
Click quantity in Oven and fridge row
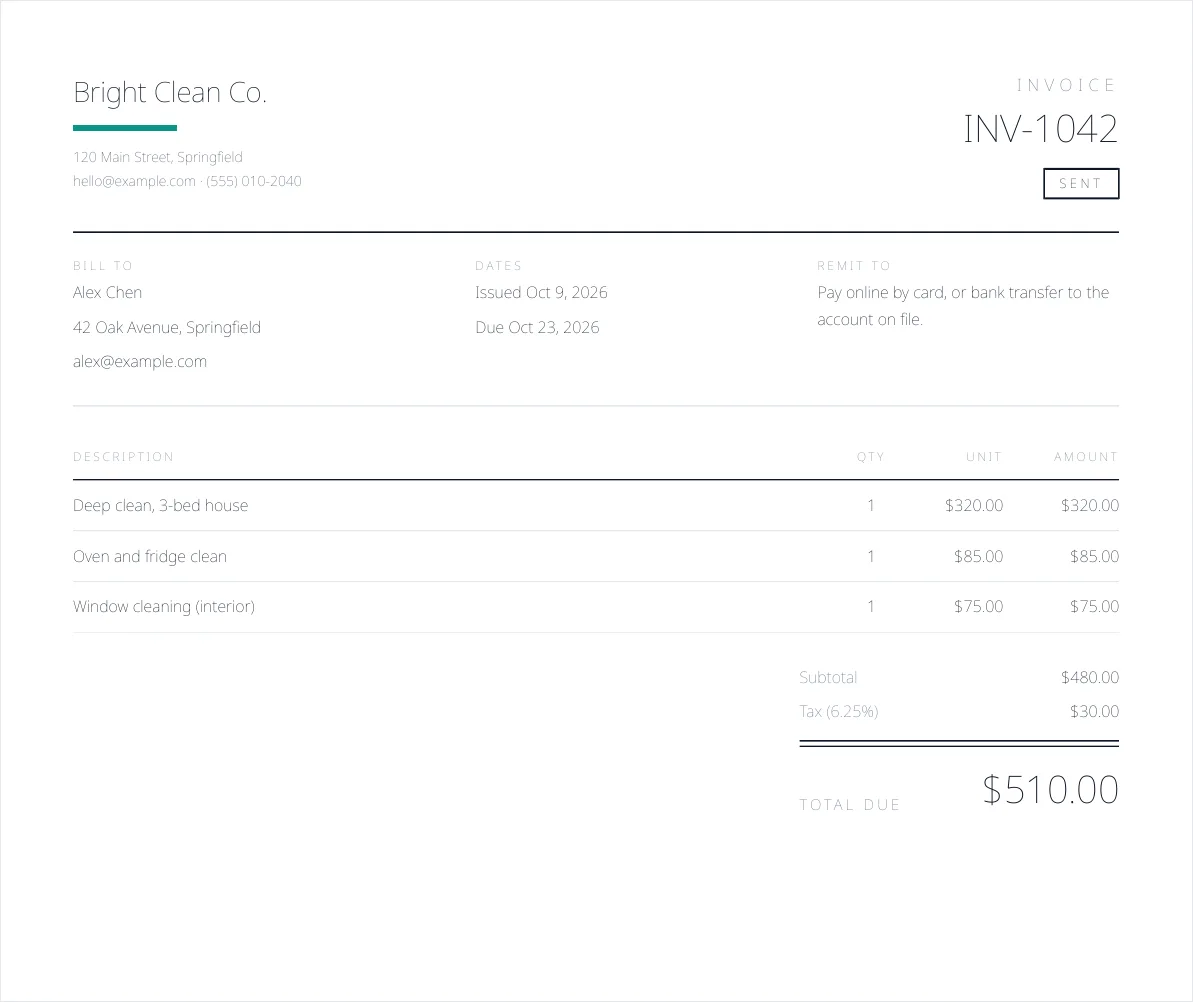[x=870, y=556]
